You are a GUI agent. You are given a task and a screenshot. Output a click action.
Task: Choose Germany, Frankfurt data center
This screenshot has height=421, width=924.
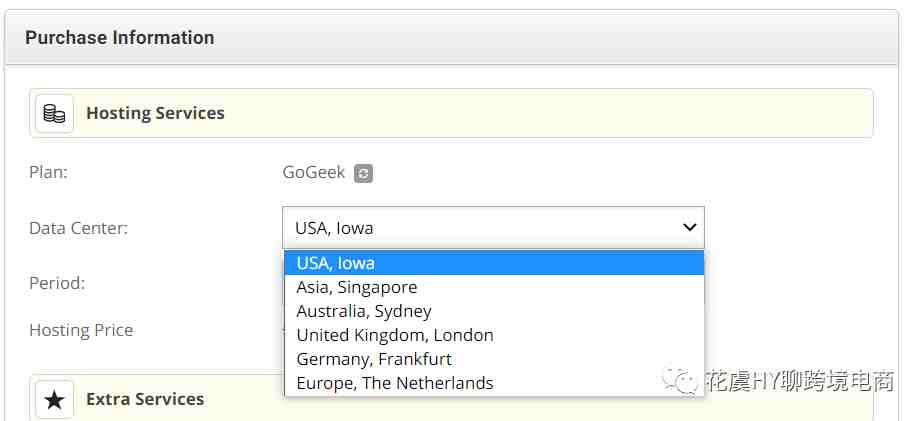pyautogui.click(x=494, y=359)
